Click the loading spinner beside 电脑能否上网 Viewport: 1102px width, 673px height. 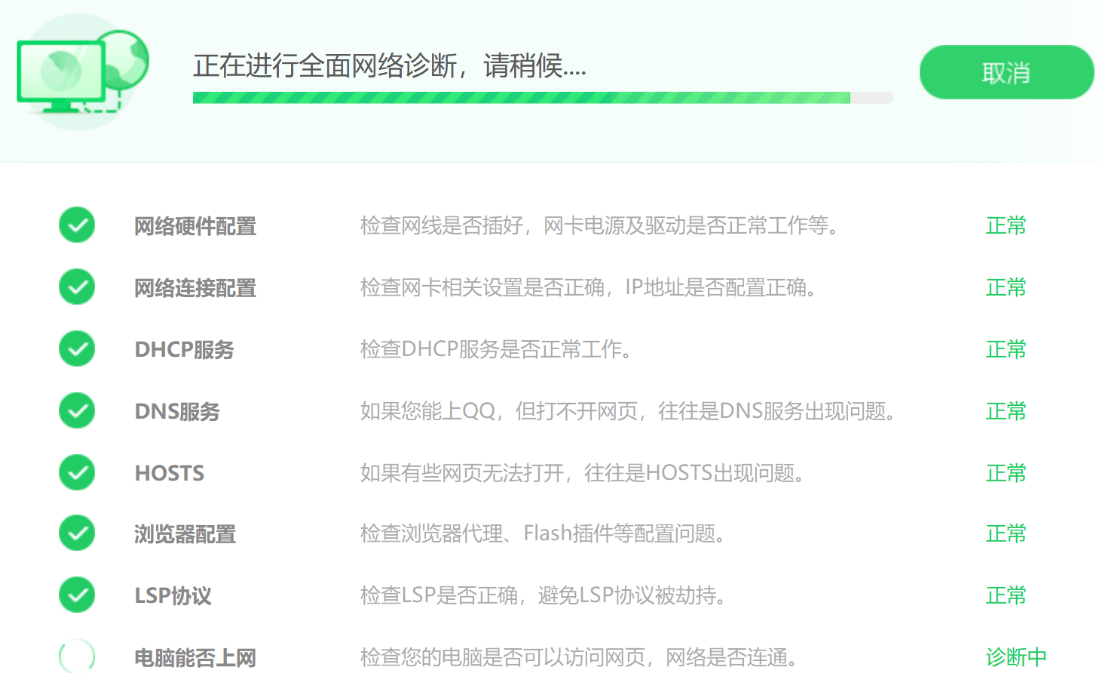click(77, 657)
